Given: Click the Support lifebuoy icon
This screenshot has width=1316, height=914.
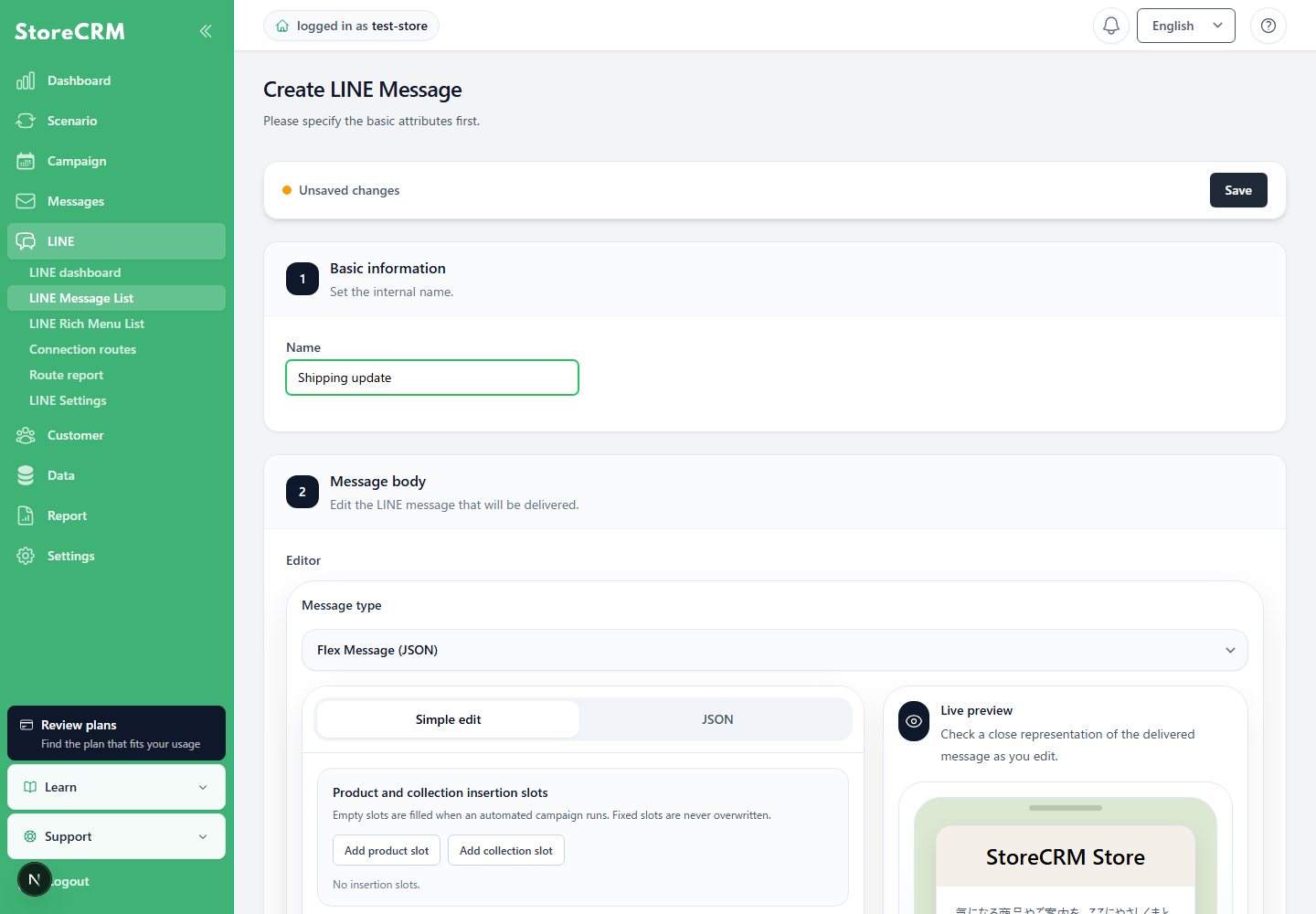Looking at the screenshot, I should tap(30, 836).
